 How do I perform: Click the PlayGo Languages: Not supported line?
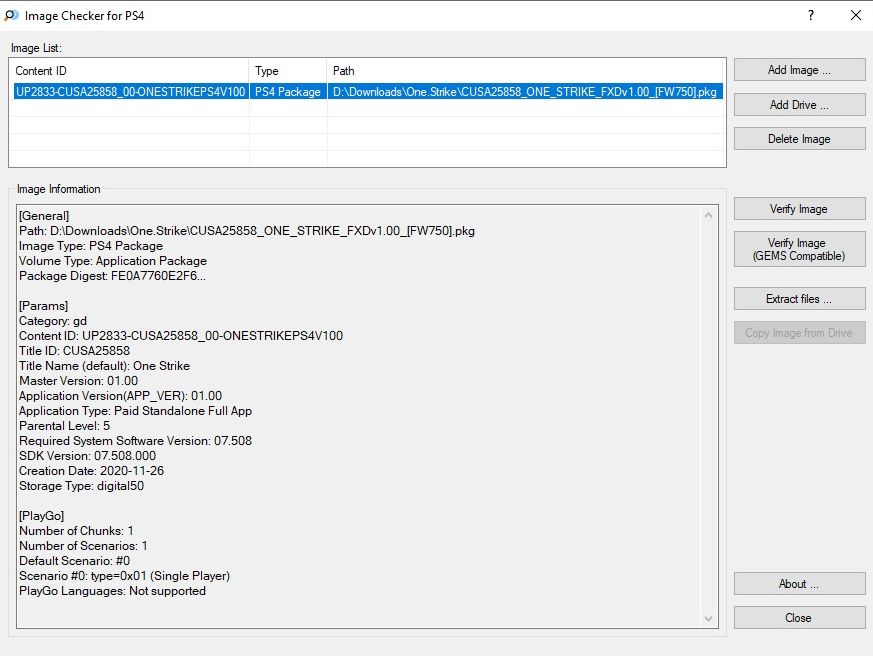112,591
